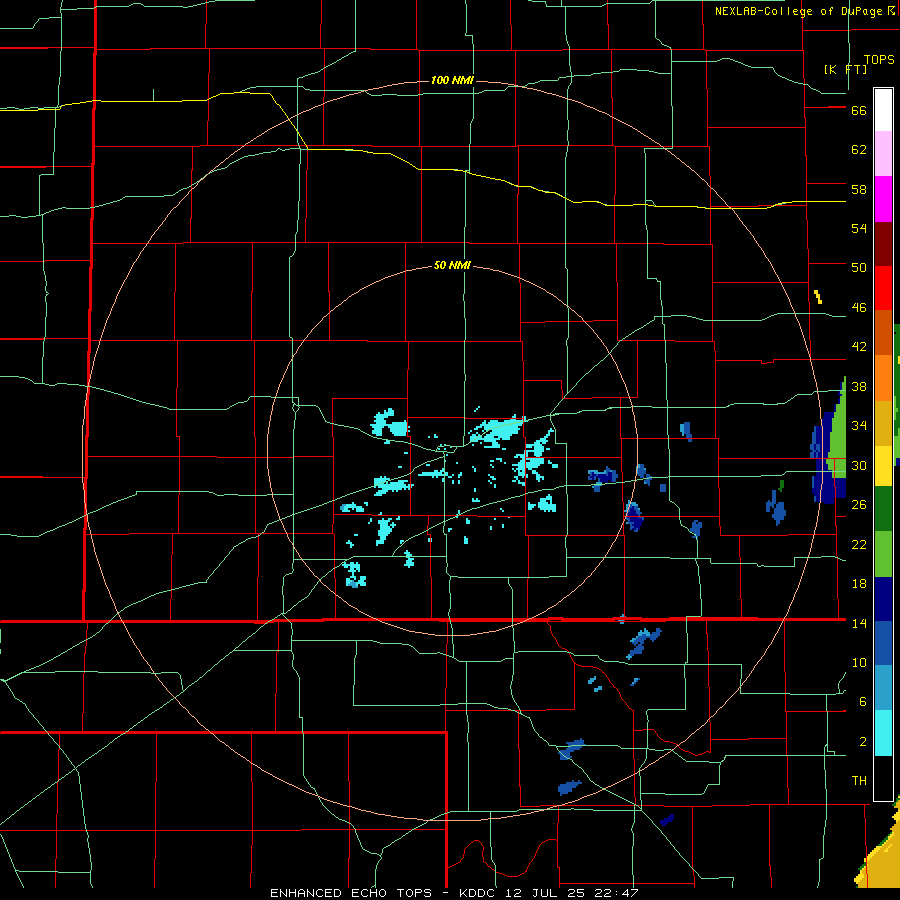Click the navy blue legend swatch
Screen dimensions: 900x900
[883, 599]
